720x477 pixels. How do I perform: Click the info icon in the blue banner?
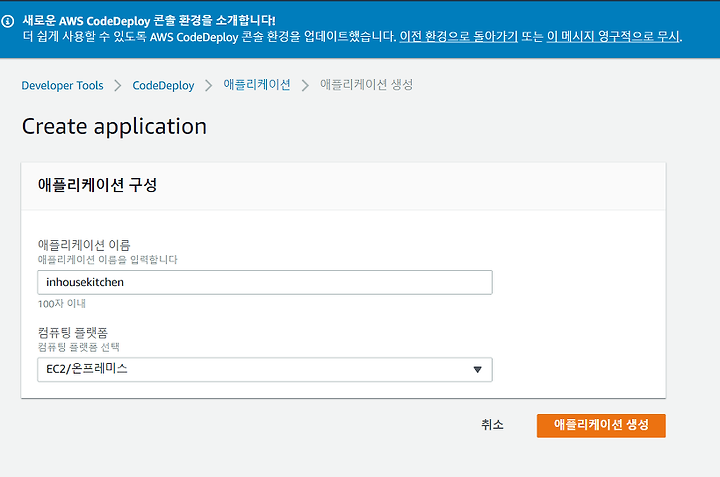click(8, 21)
